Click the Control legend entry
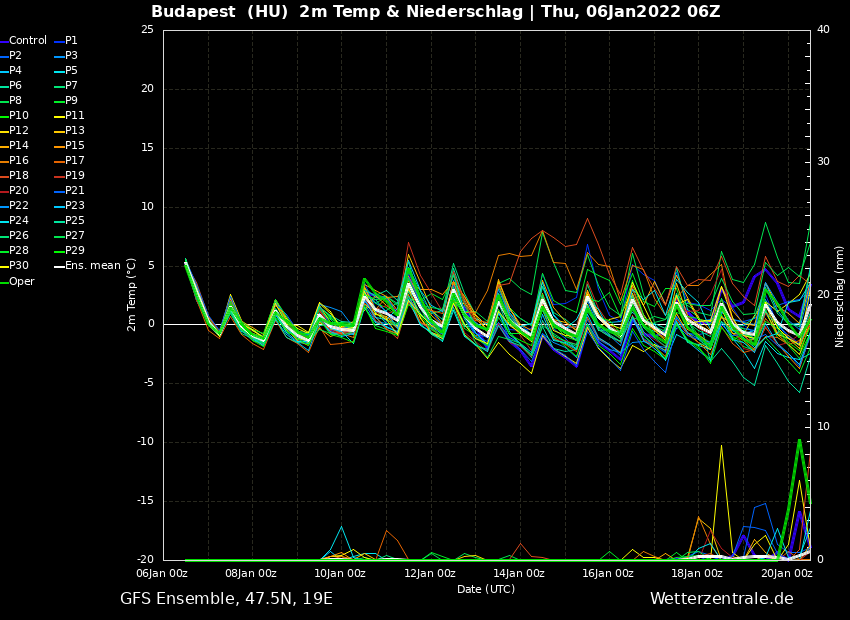Screen dimensions: 850x620 pos(27,41)
